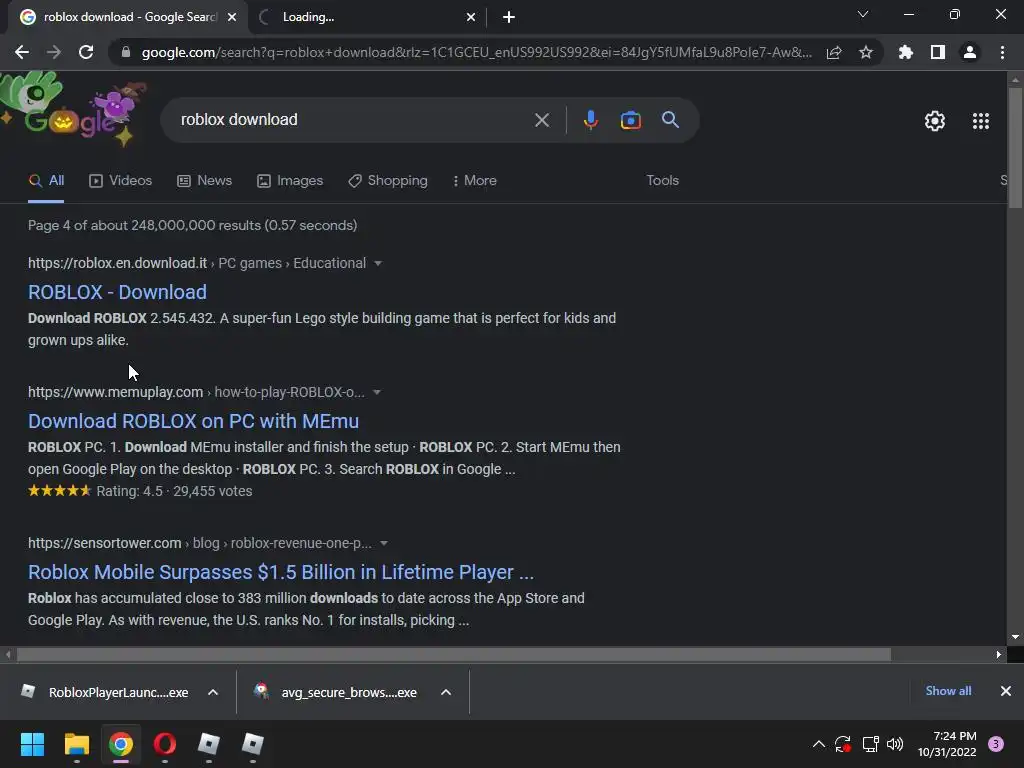This screenshot has width=1024, height=768.
Task: Expand options for RobloxPlayerLauncher download
Action: click(213, 692)
